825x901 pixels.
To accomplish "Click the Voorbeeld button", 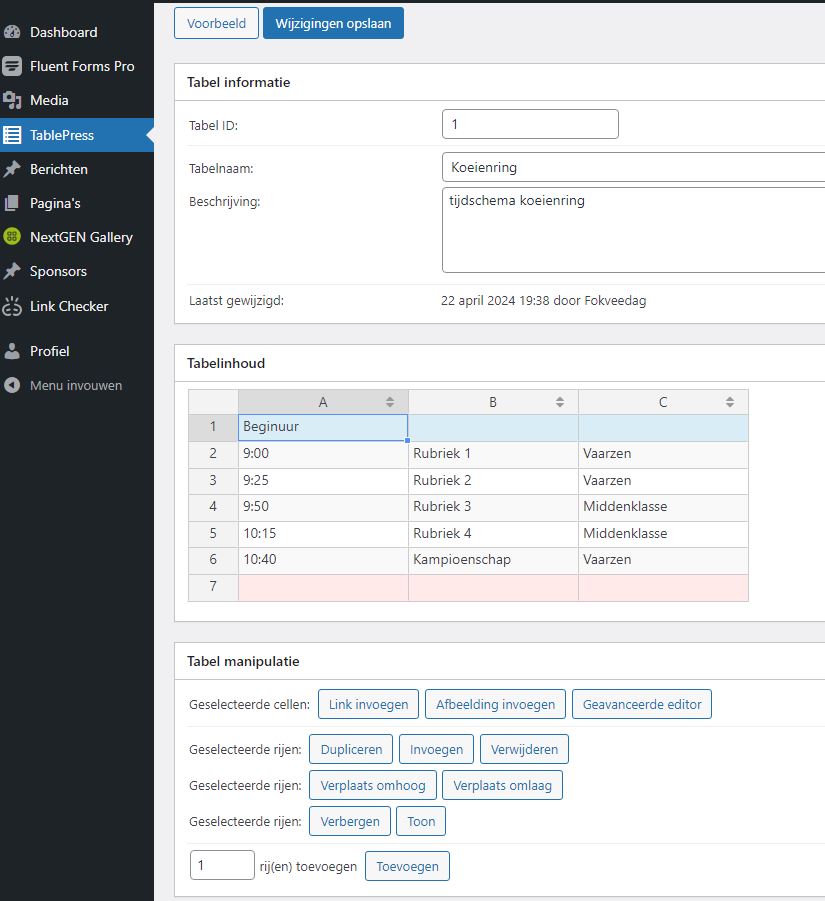I will (216, 24).
